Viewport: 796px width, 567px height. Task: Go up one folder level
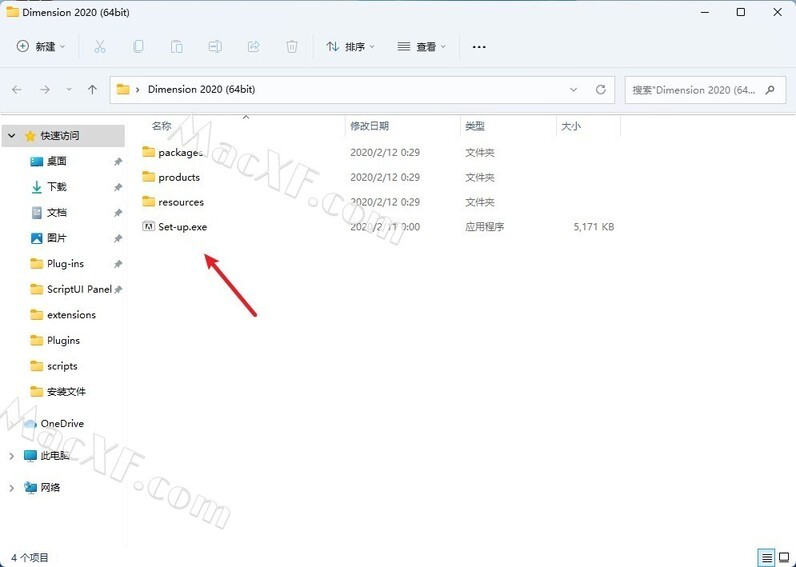point(92,90)
